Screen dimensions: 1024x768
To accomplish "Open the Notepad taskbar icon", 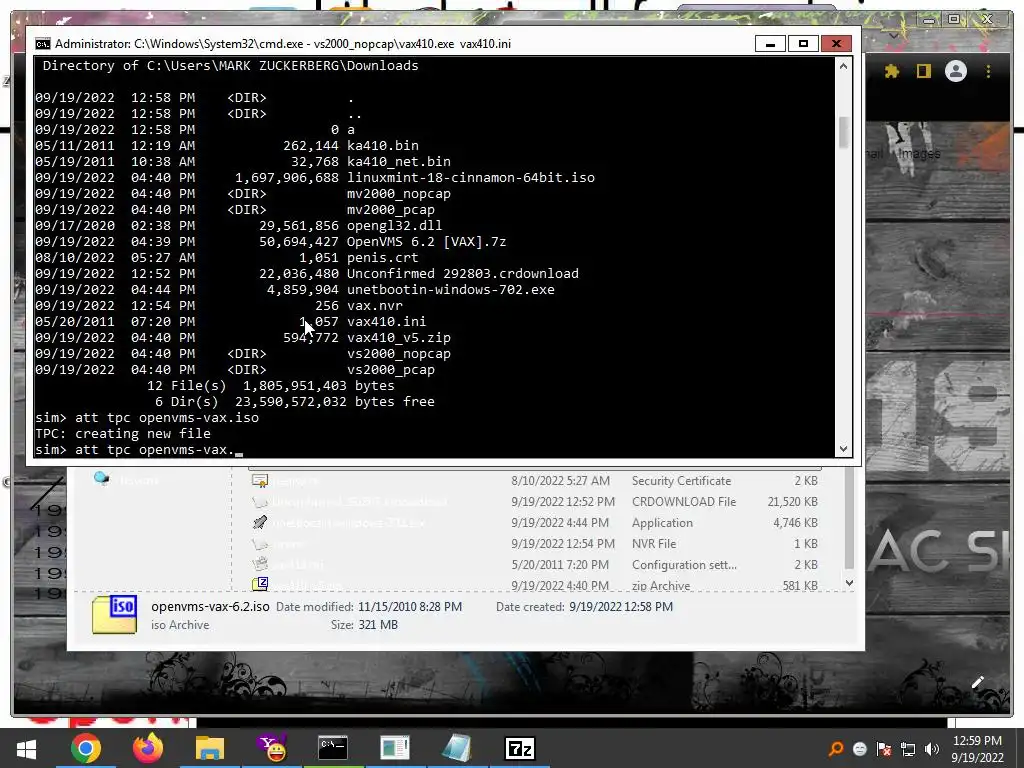I will pos(456,748).
